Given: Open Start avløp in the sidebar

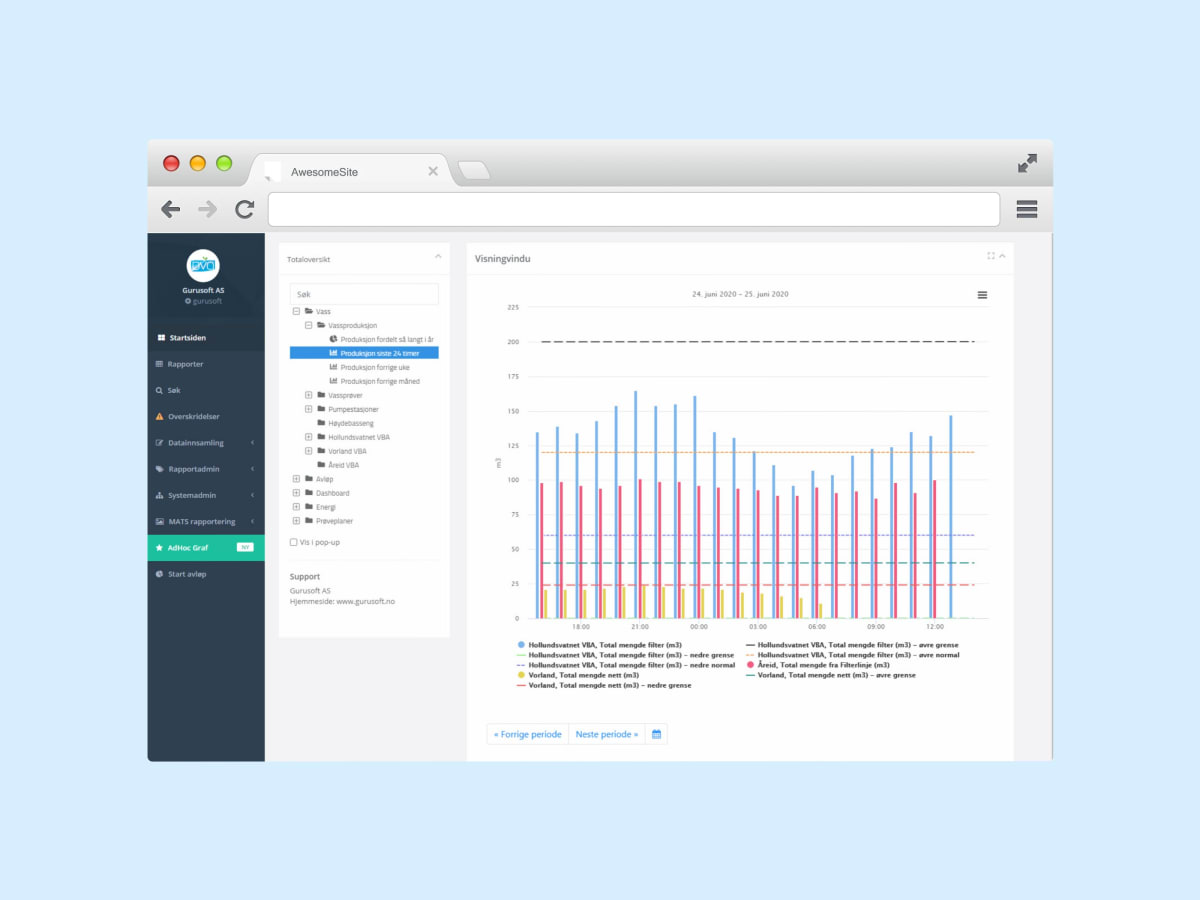Looking at the screenshot, I should [206, 574].
